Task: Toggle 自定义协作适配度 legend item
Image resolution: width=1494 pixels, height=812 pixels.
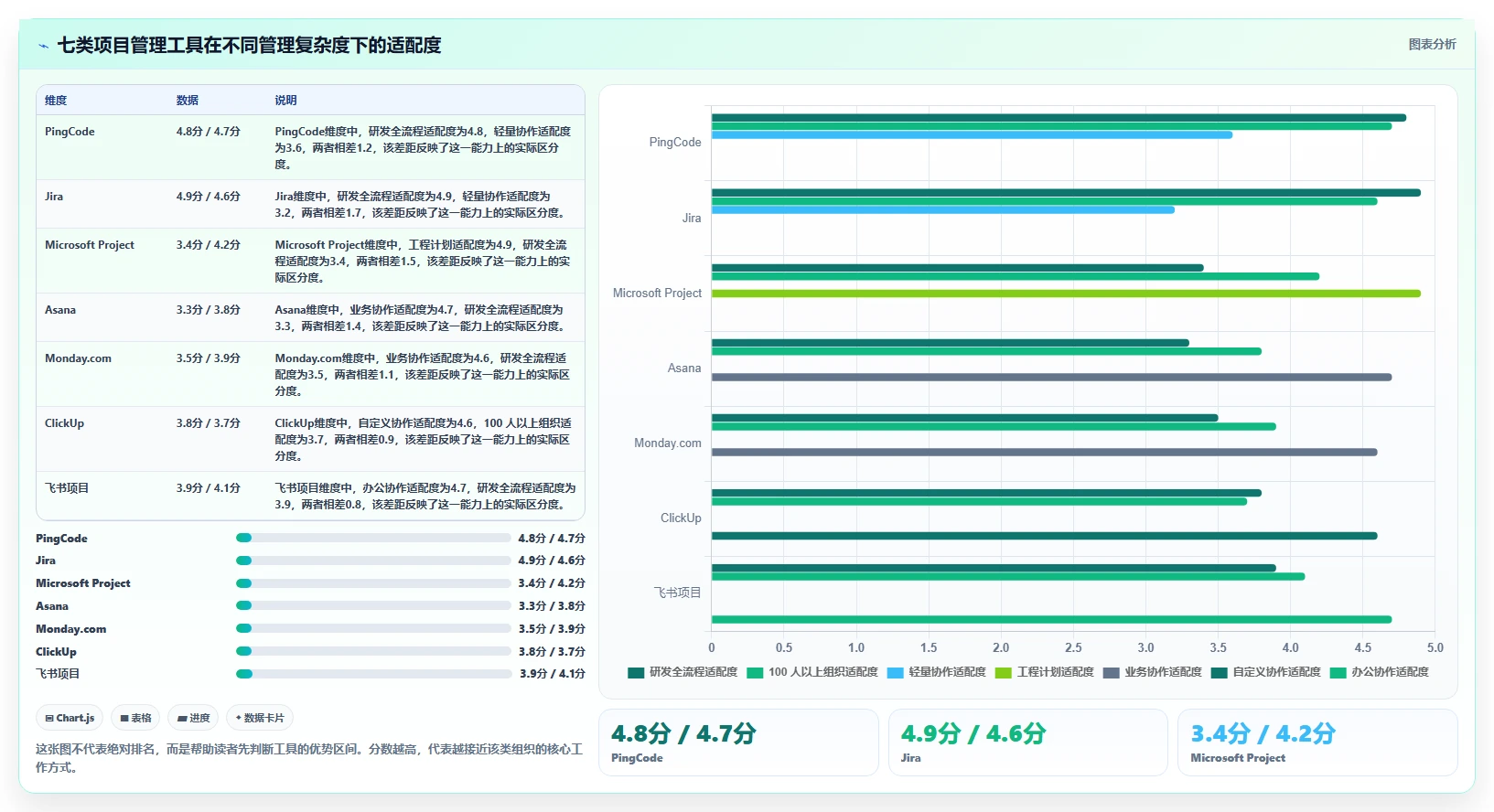Action: (x=1266, y=672)
